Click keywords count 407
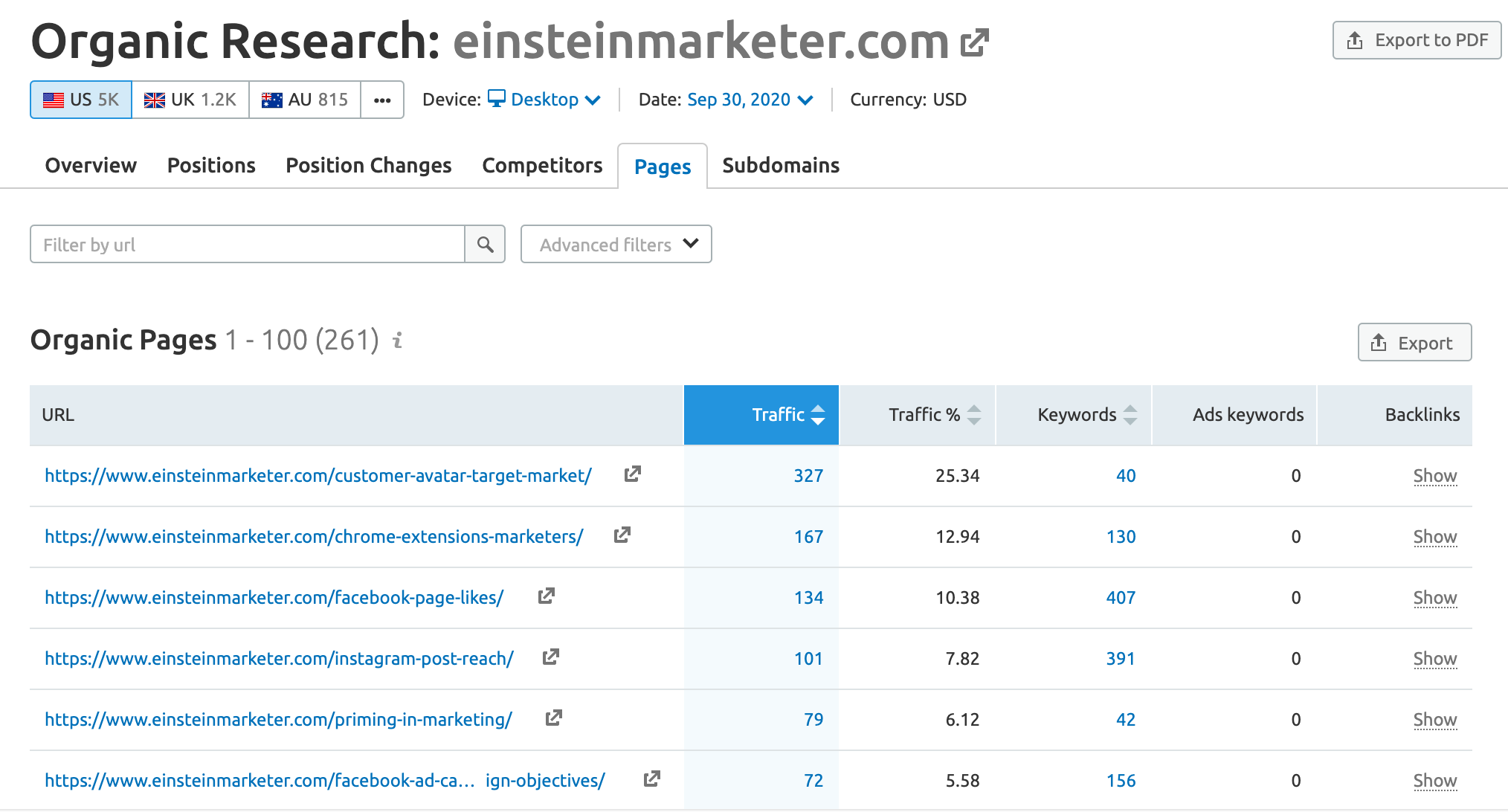Viewport: 1508px width, 812px height. pos(1121,597)
